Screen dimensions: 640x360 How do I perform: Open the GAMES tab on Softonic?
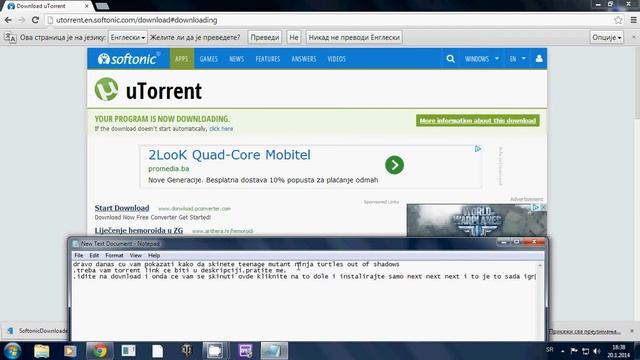pyautogui.click(x=209, y=59)
